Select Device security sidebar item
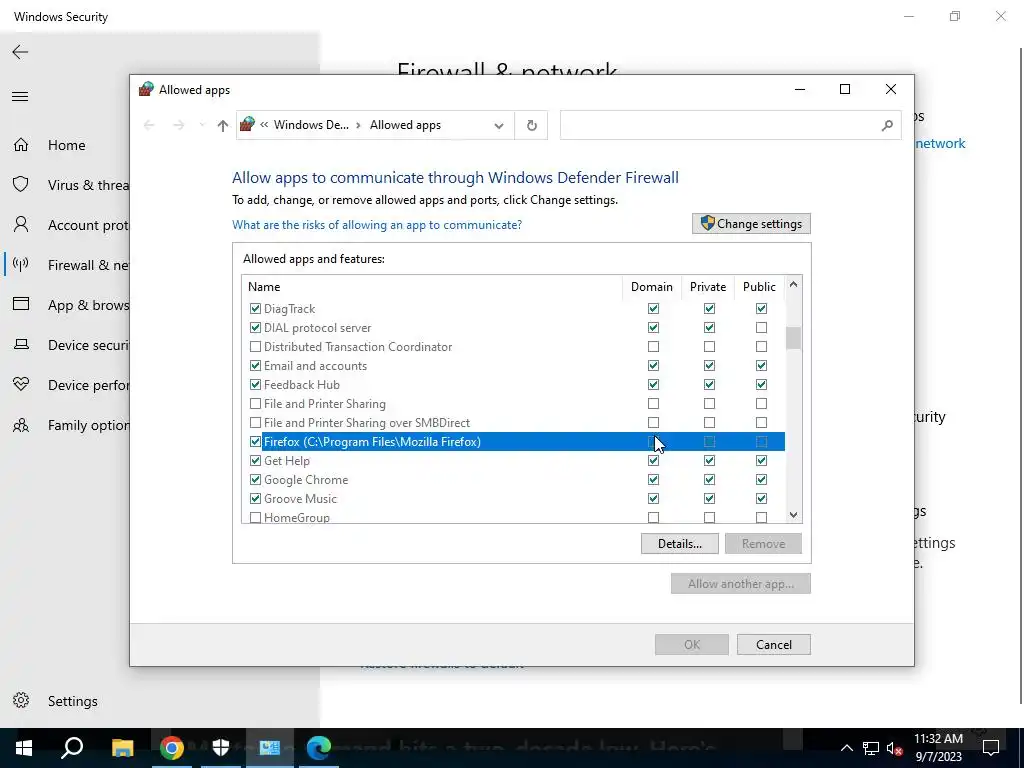This screenshot has height=768, width=1024. (x=88, y=345)
